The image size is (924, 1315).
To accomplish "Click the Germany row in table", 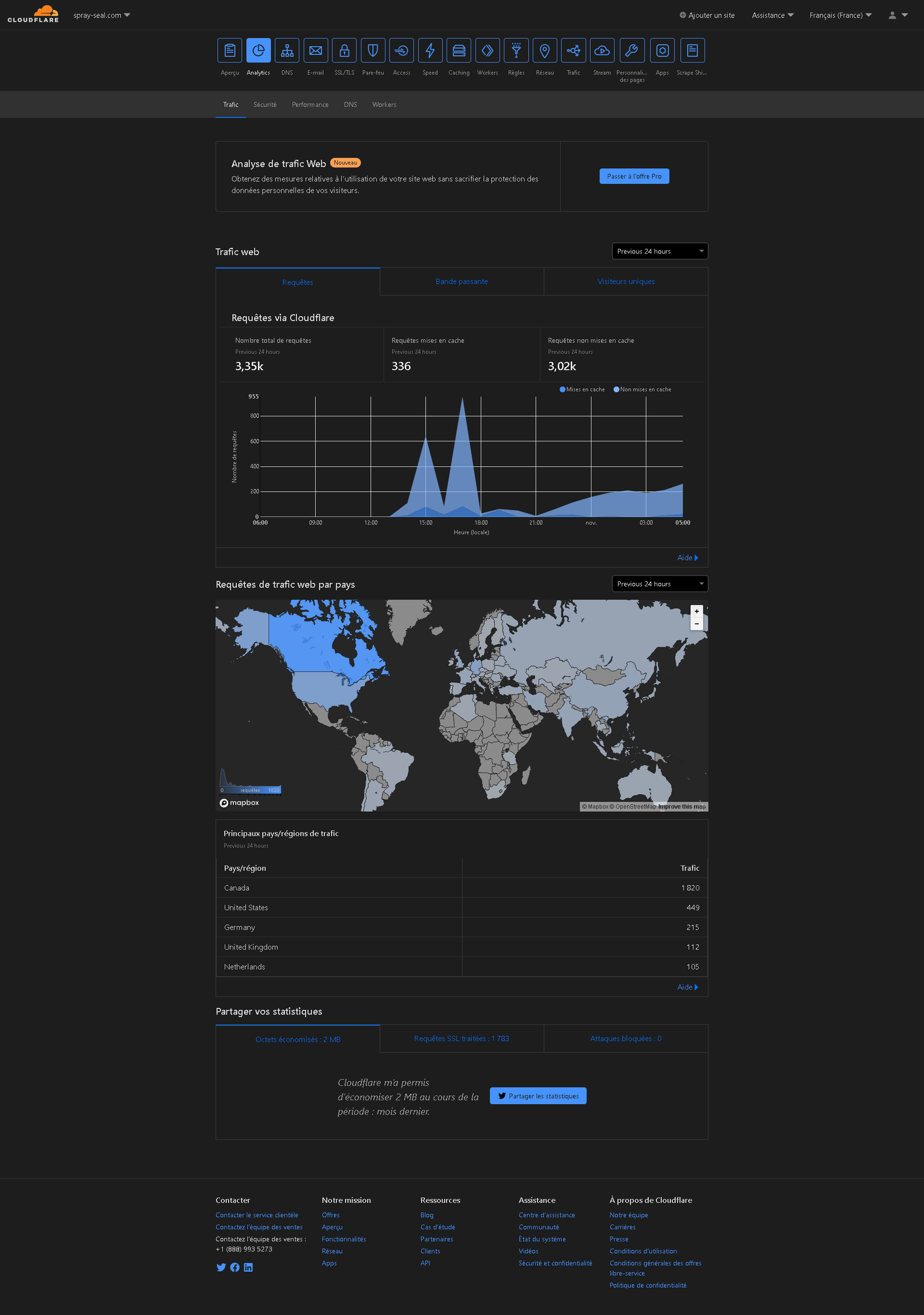I will click(x=462, y=927).
